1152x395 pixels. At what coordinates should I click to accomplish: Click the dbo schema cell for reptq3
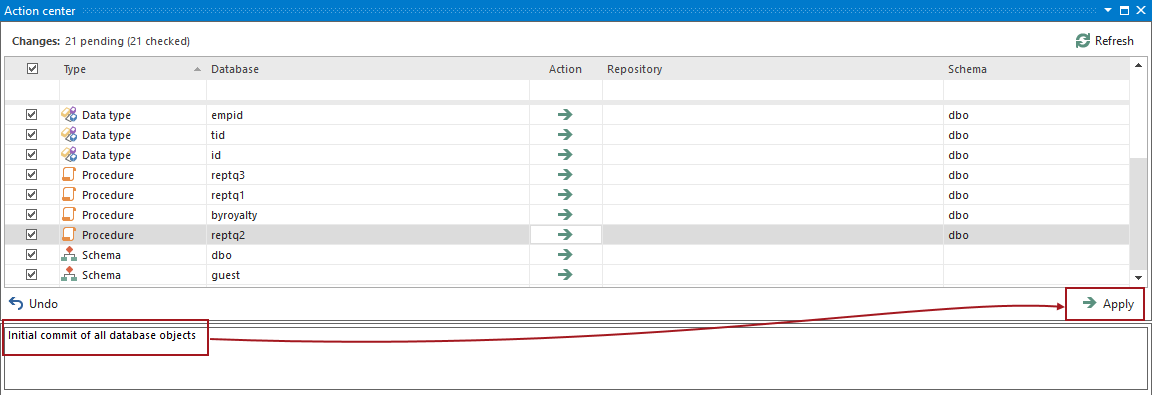pos(1036,175)
